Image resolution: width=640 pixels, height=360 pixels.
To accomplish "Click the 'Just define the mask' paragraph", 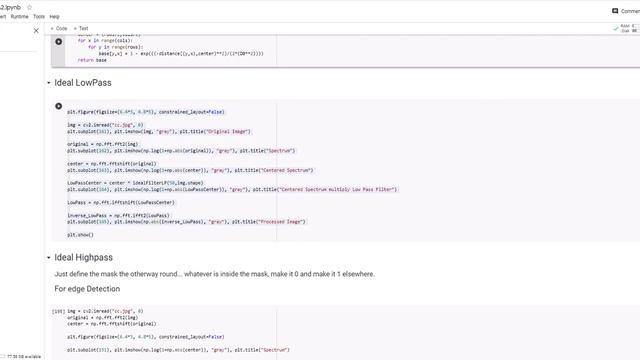I will (214, 274).
